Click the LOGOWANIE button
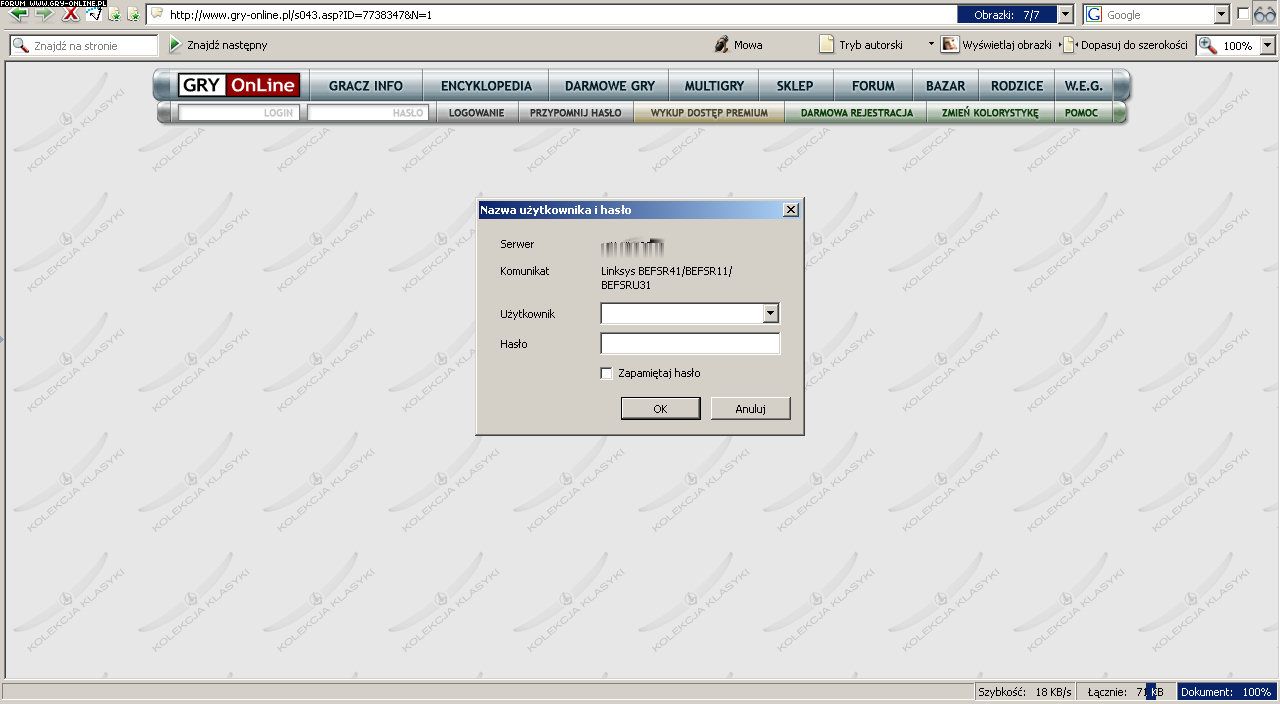Screen dimensions: 1280x704 pos(476,113)
